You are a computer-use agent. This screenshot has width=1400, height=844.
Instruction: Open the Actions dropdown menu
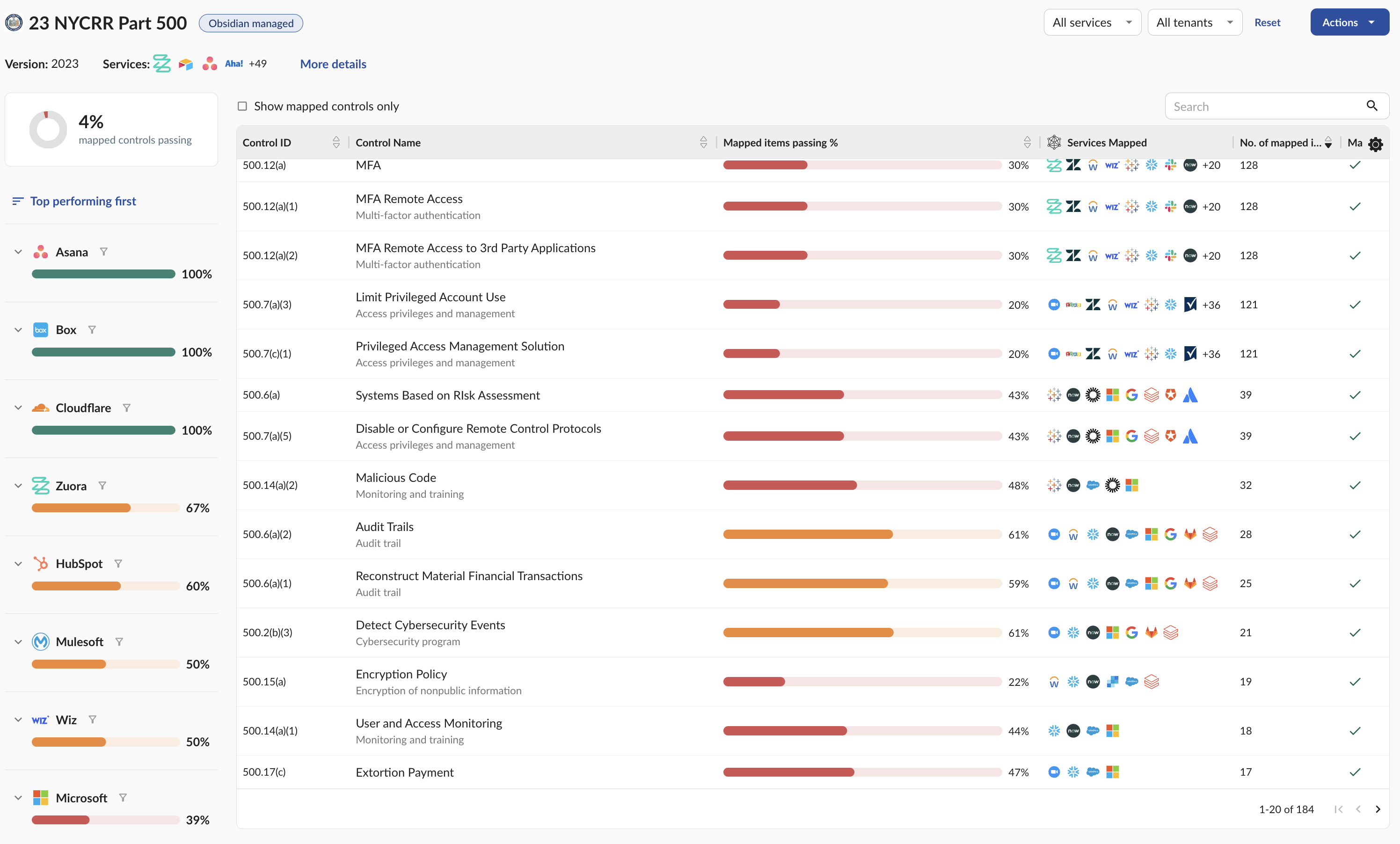[x=1349, y=23]
